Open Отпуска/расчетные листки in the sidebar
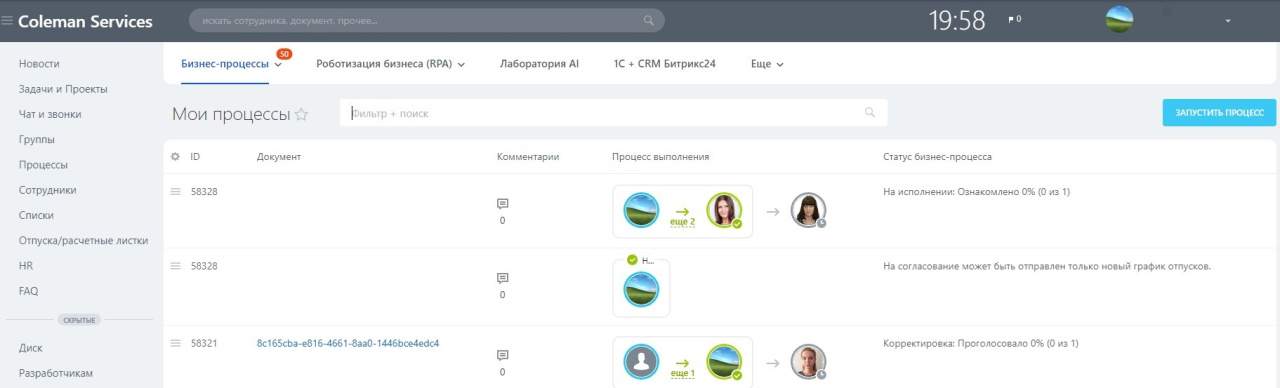1280x388 pixels. point(83,240)
